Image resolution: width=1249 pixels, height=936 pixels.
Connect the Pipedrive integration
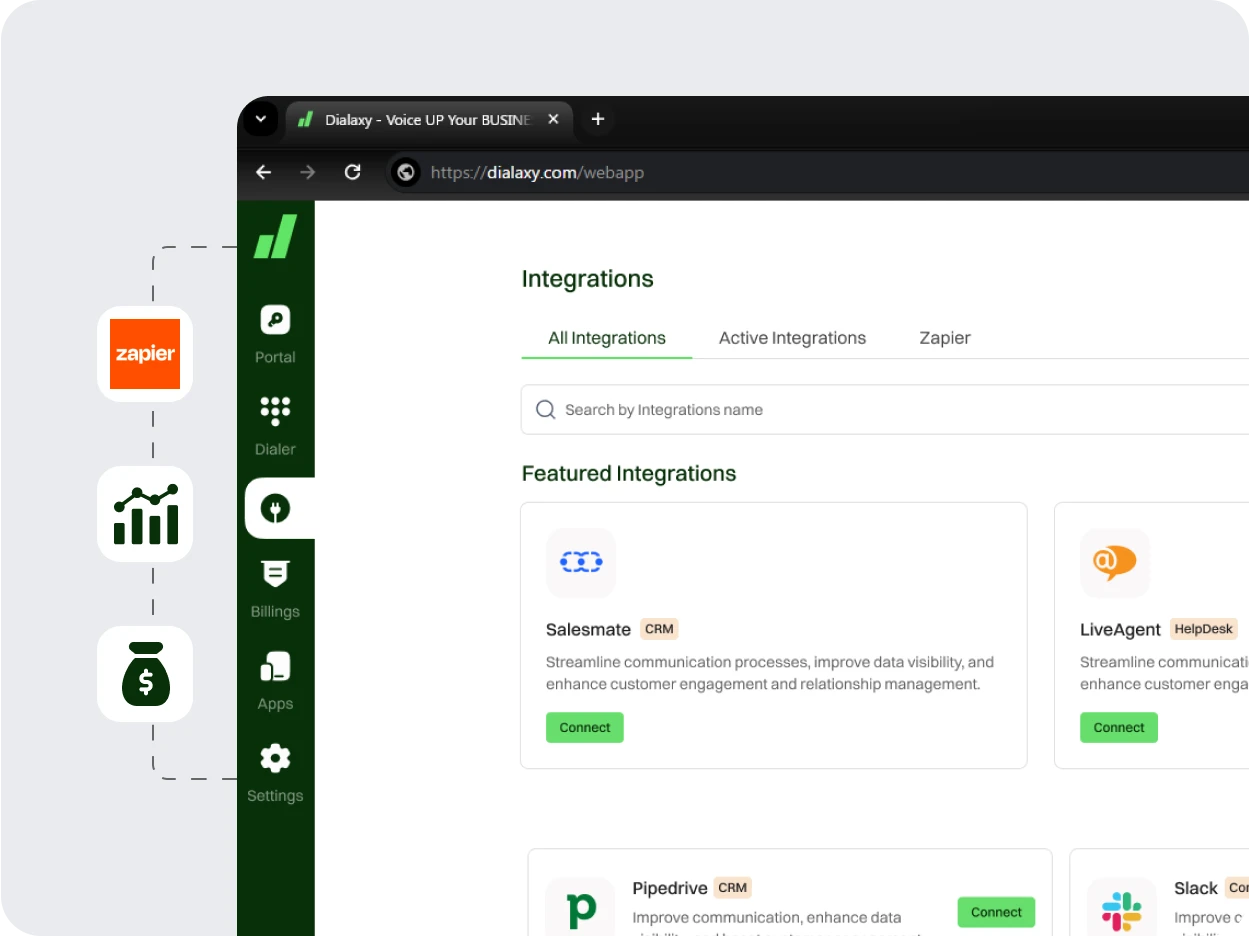tap(996, 912)
